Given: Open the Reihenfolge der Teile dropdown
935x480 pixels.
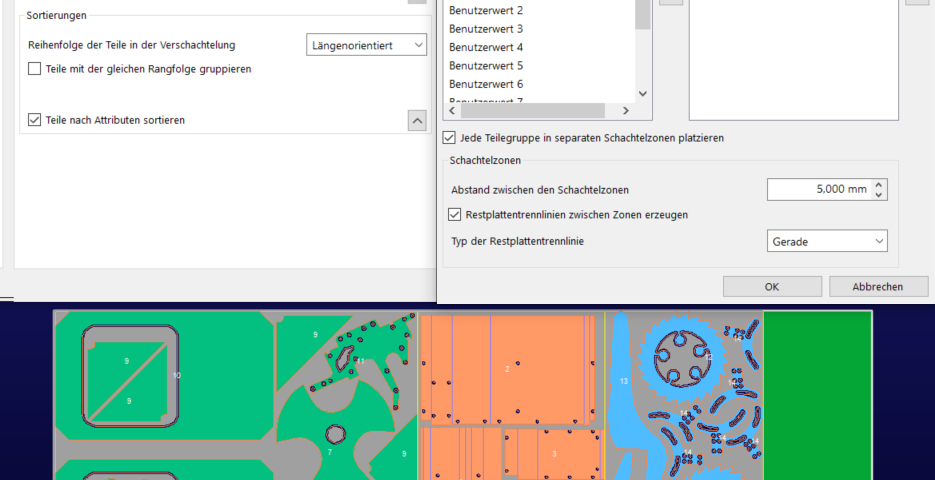Looking at the screenshot, I should [366, 45].
